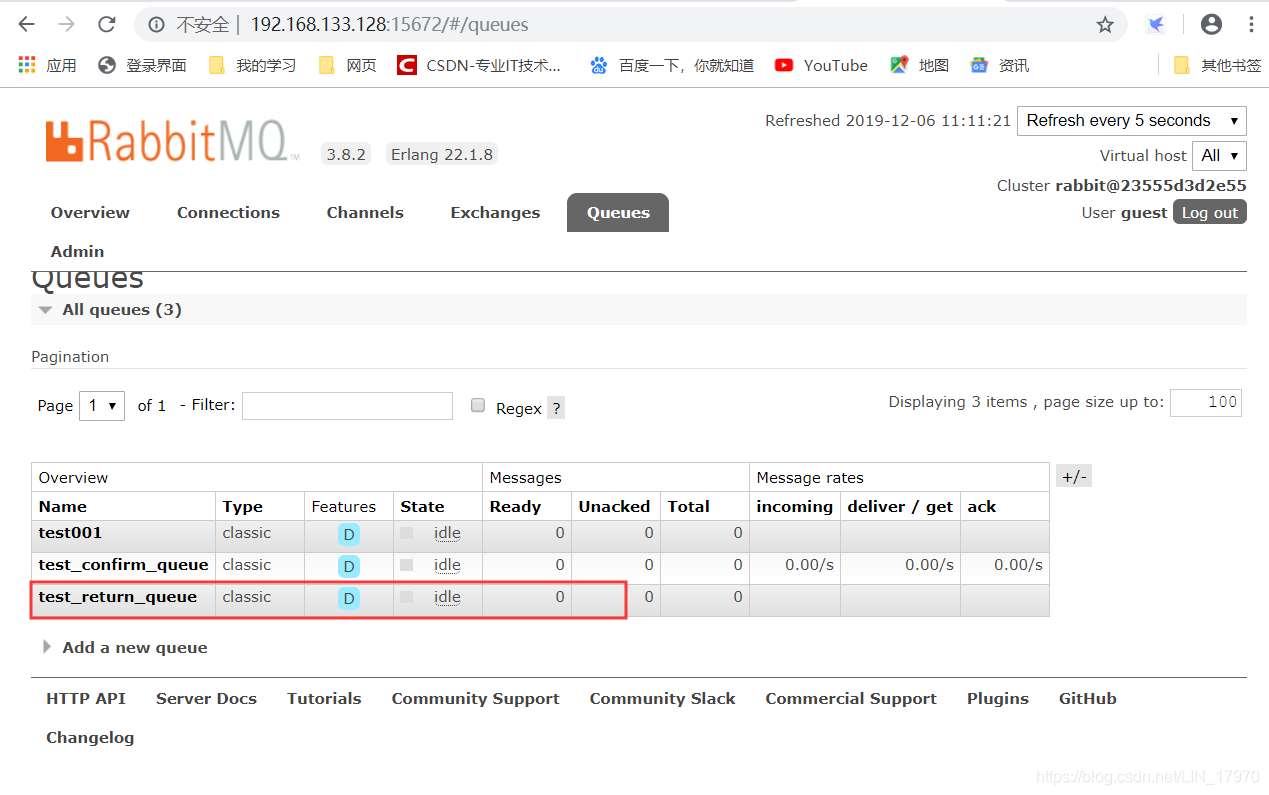Open the test001 queue
The image size is (1269, 795).
70,533
